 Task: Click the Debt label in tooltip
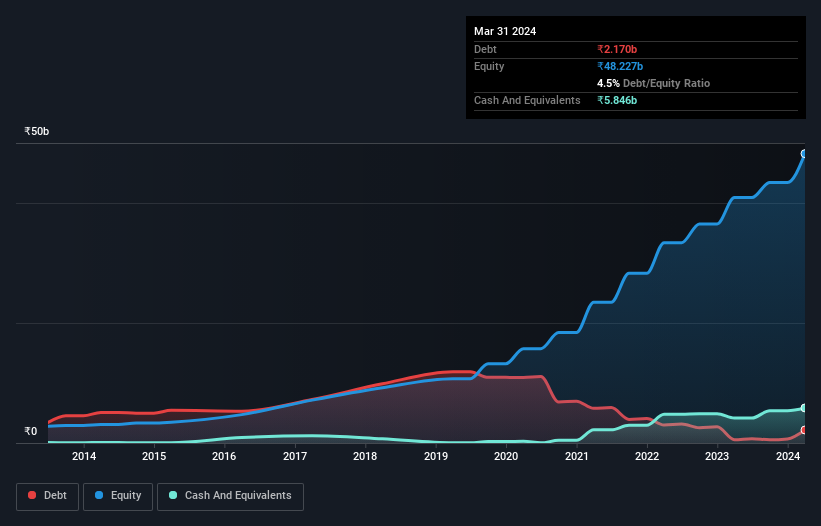(x=485, y=49)
